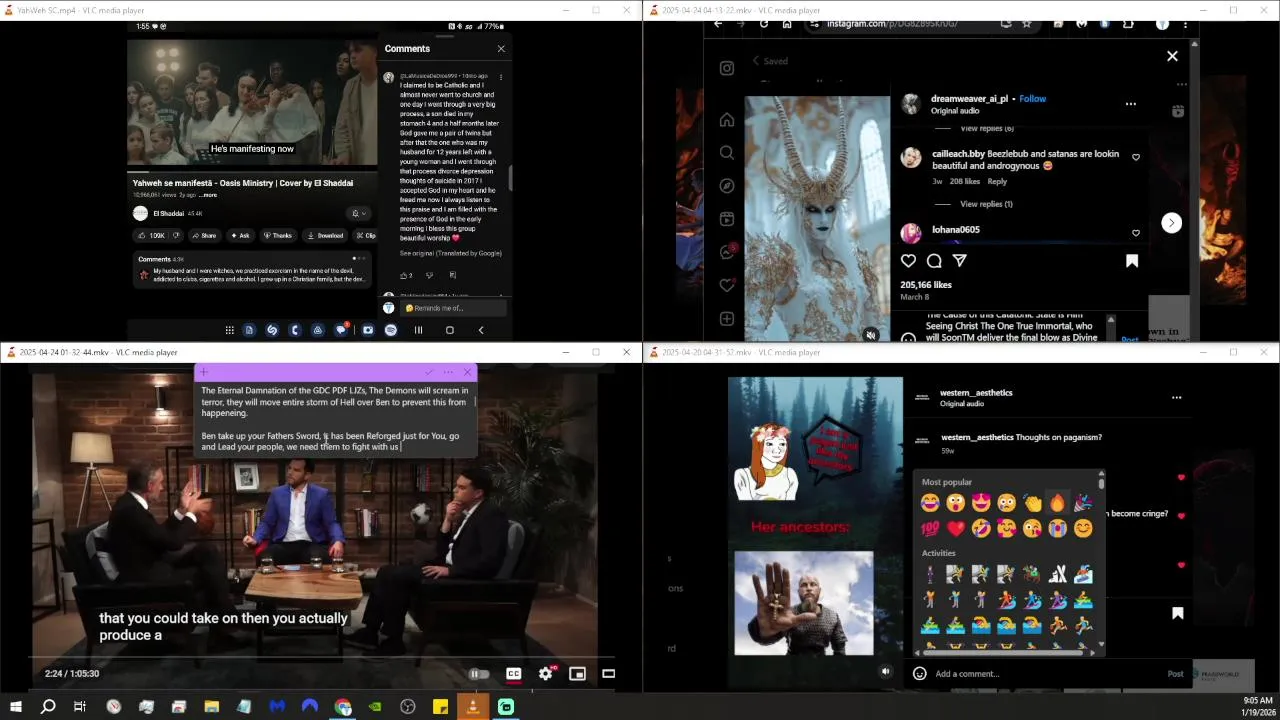Image resolution: width=1280 pixels, height=720 pixels.
Task: Open Windows Start menu
Action: coord(15,707)
